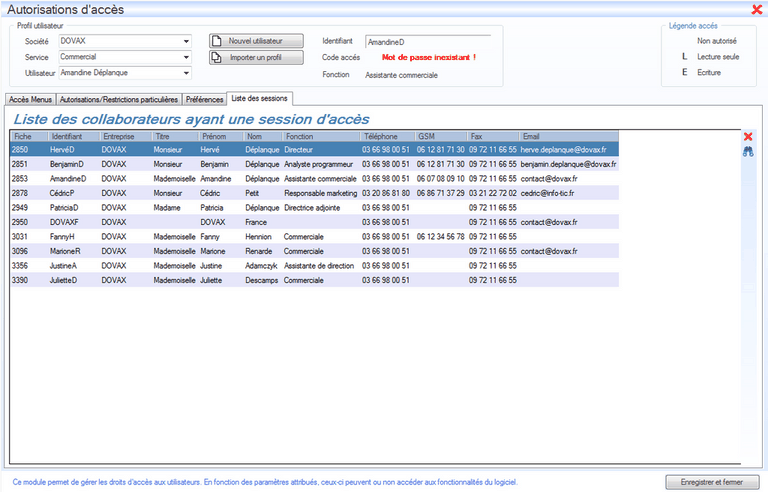
Task: Sort by the Fiche column header
Action: pos(29,136)
